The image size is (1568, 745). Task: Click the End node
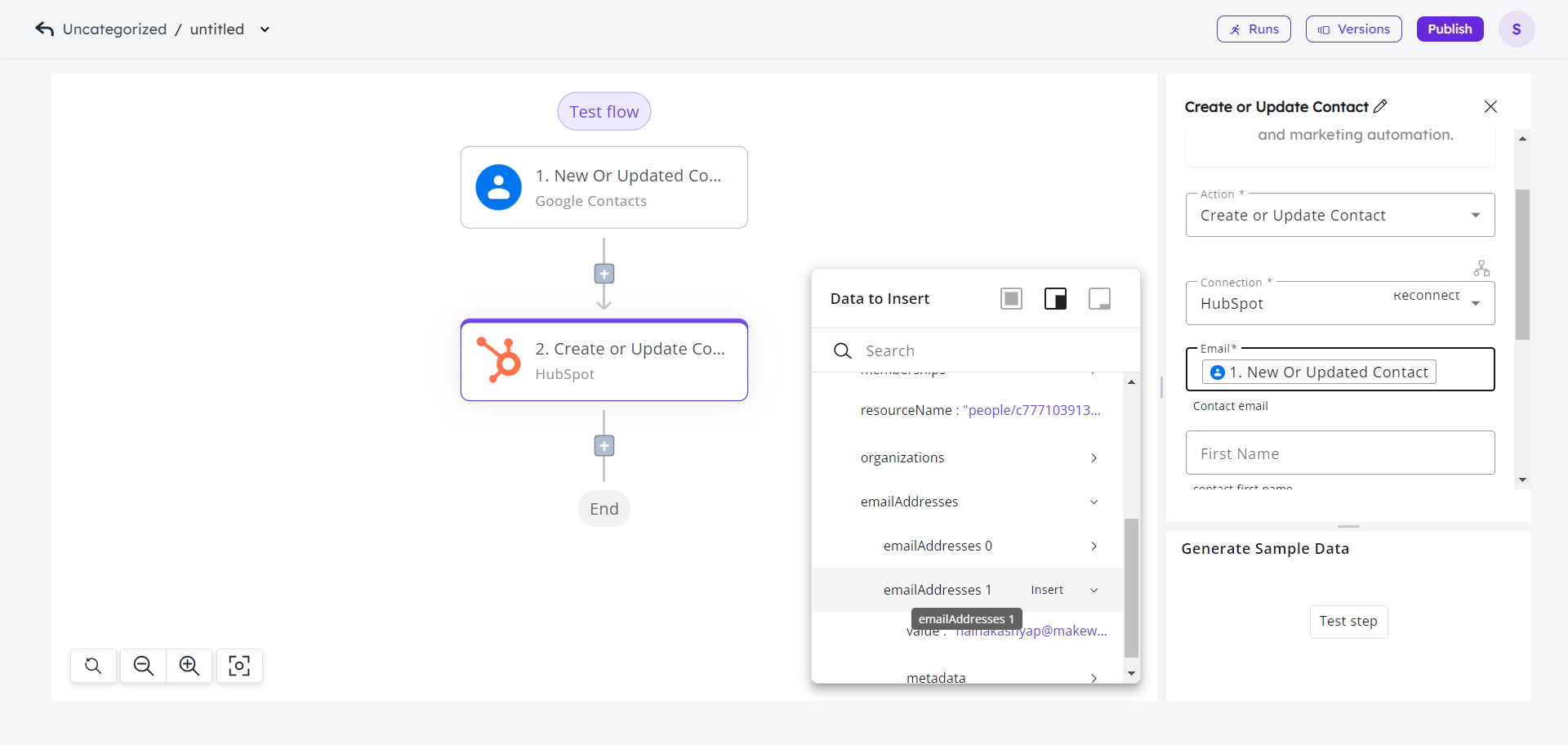click(x=604, y=508)
